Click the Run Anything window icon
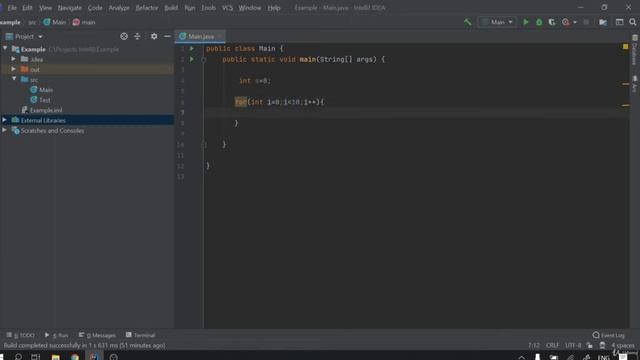 tap(619, 22)
